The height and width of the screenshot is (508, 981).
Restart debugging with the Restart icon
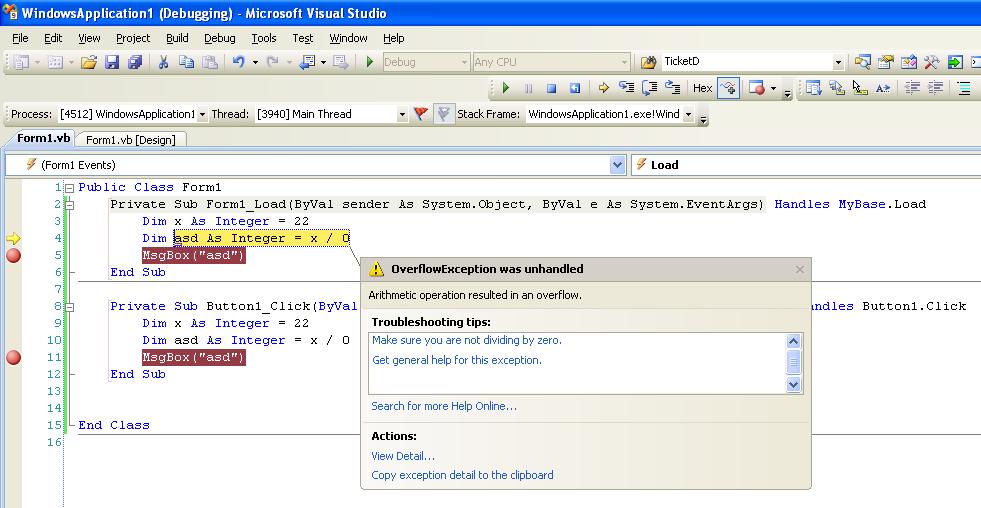(574, 88)
